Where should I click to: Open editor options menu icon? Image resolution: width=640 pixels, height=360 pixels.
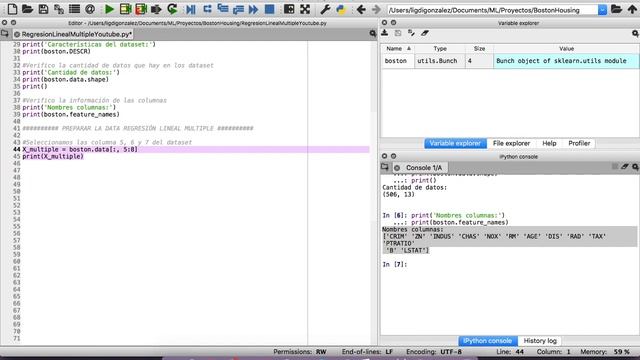373,34
